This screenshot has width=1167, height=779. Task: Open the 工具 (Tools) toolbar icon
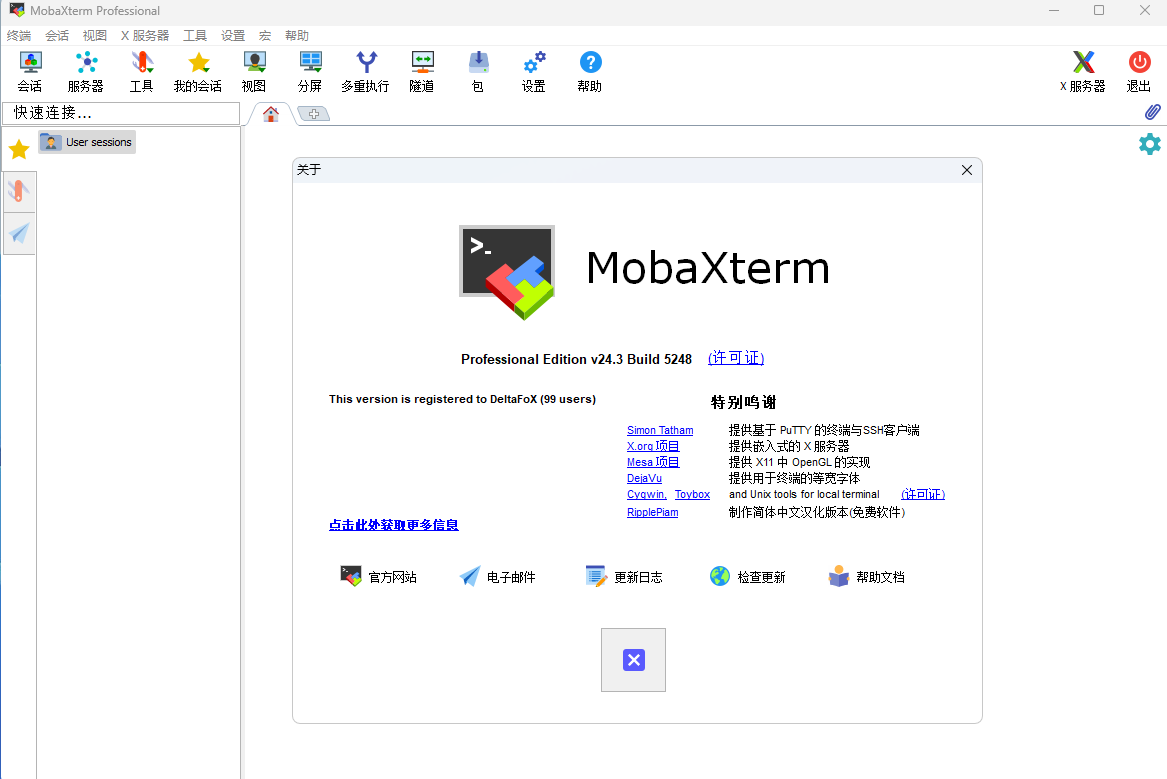point(141,71)
